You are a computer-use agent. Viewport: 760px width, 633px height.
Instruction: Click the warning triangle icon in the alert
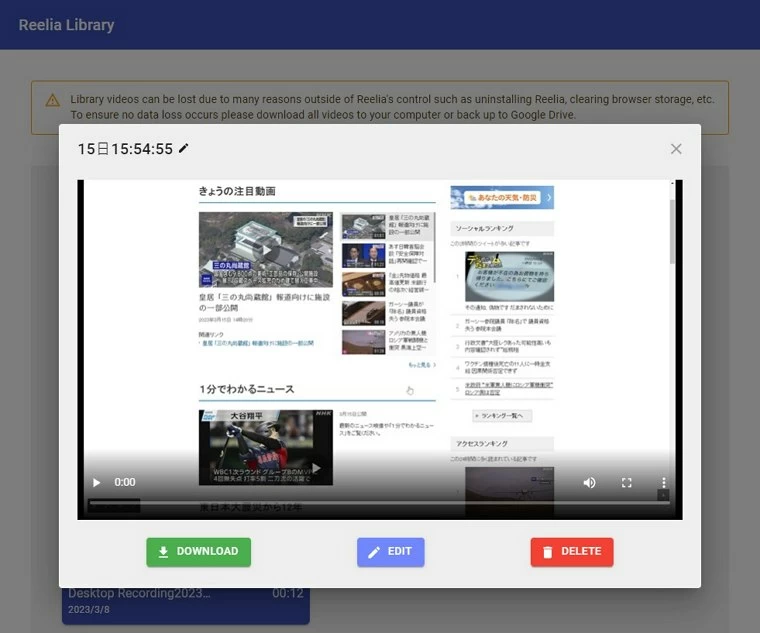coord(52,100)
